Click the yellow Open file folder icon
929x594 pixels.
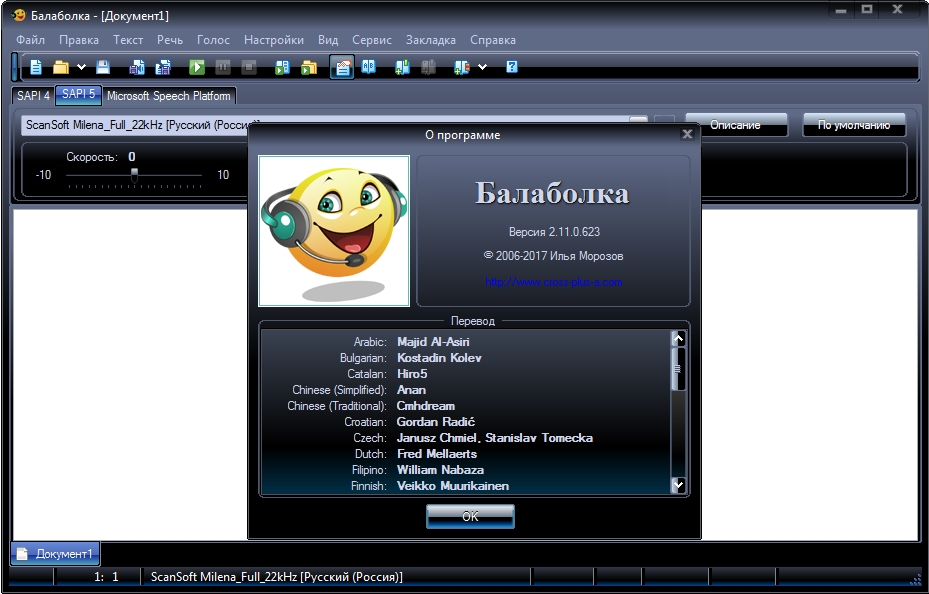pyautogui.click(x=61, y=67)
